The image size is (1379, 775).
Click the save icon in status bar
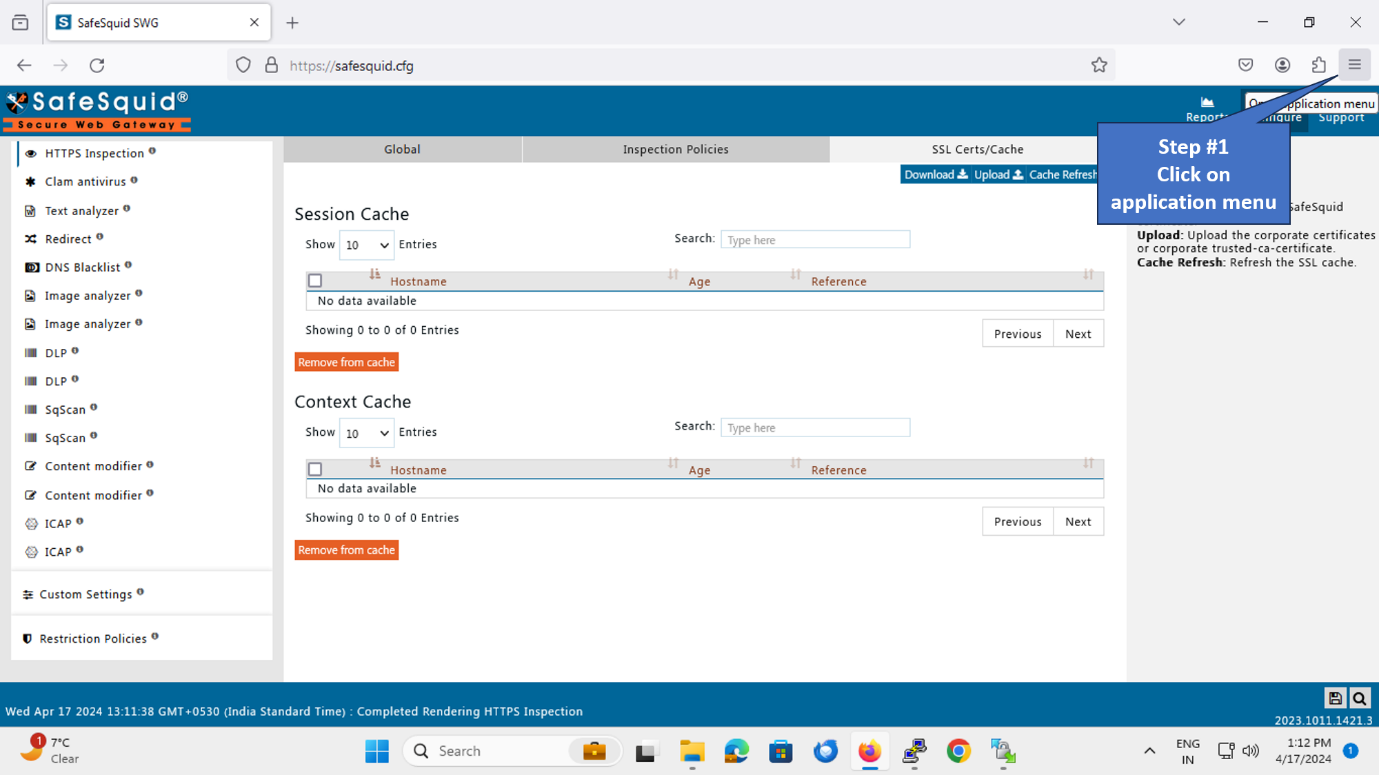pos(1334,699)
